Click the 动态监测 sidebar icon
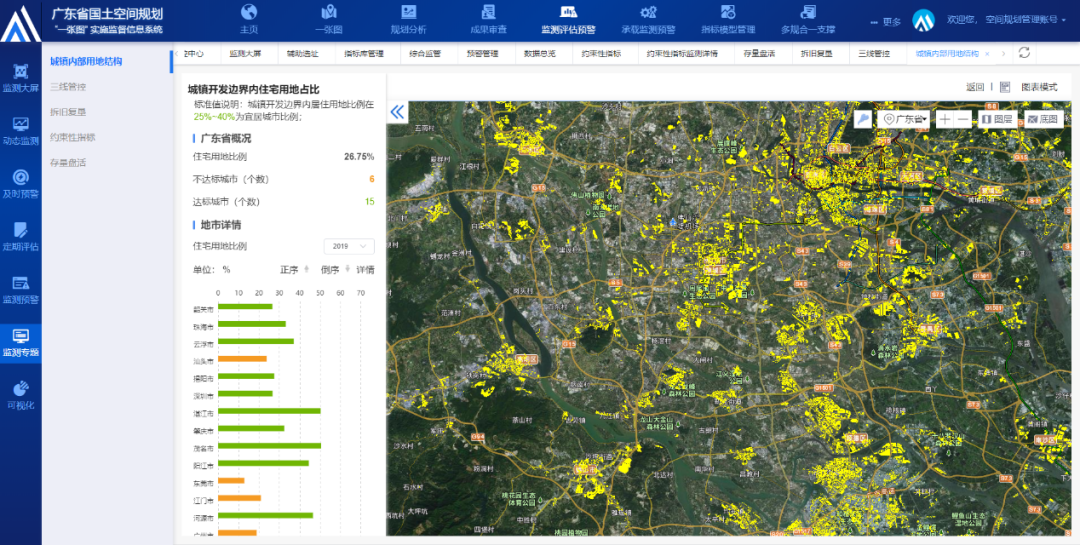The width and height of the screenshot is (1080, 545). click(21, 124)
